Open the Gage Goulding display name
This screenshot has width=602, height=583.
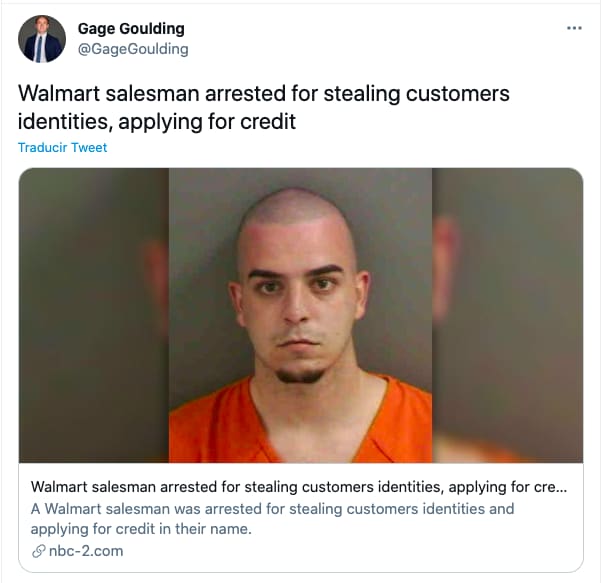[x=131, y=29]
